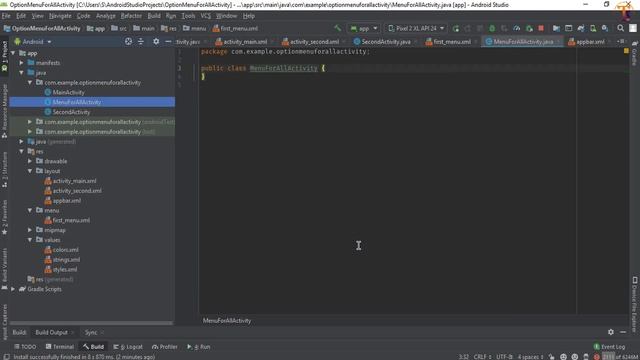This screenshot has height=360, width=640.
Task: Open the Android project view dropdown
Action: click(33, 41)
